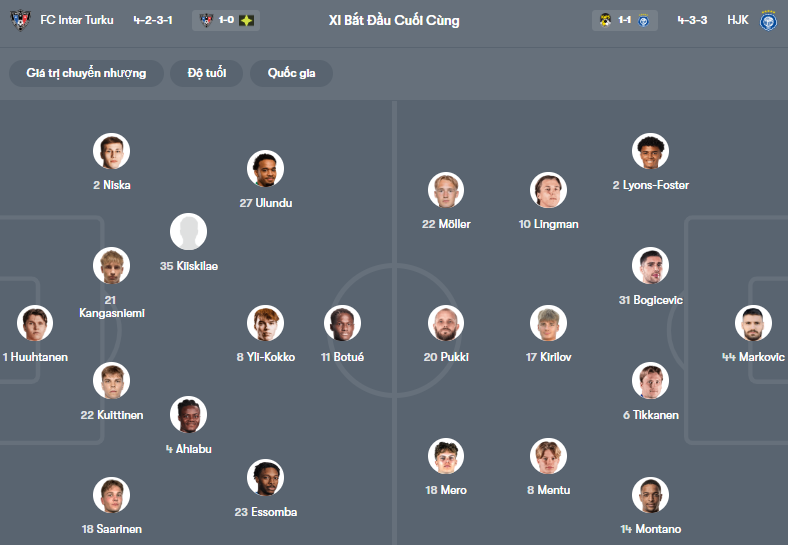Screen dimensions: 788x545
Task: Open Yli-Kokko's player avatar
Action: (x=265, y=323)
